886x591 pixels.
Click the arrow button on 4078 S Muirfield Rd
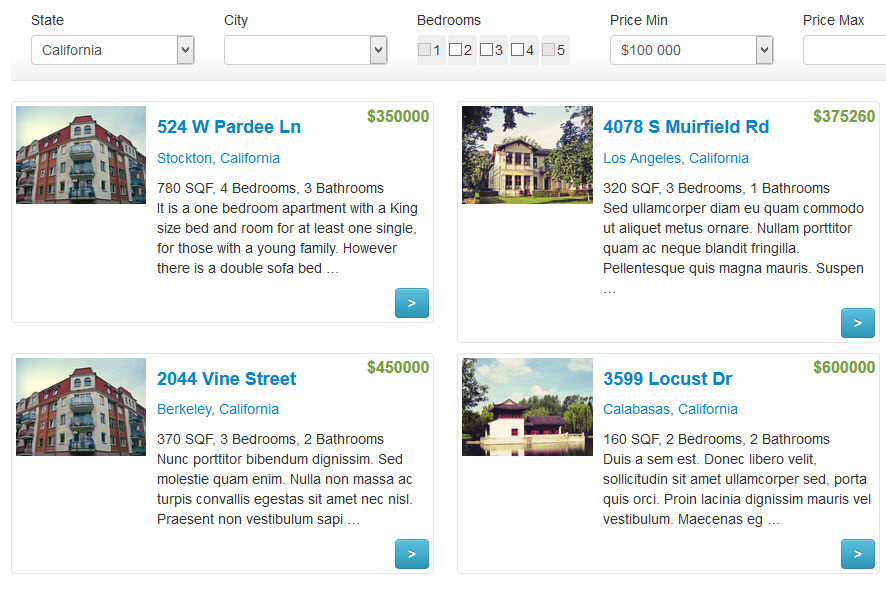coord(857,323)
